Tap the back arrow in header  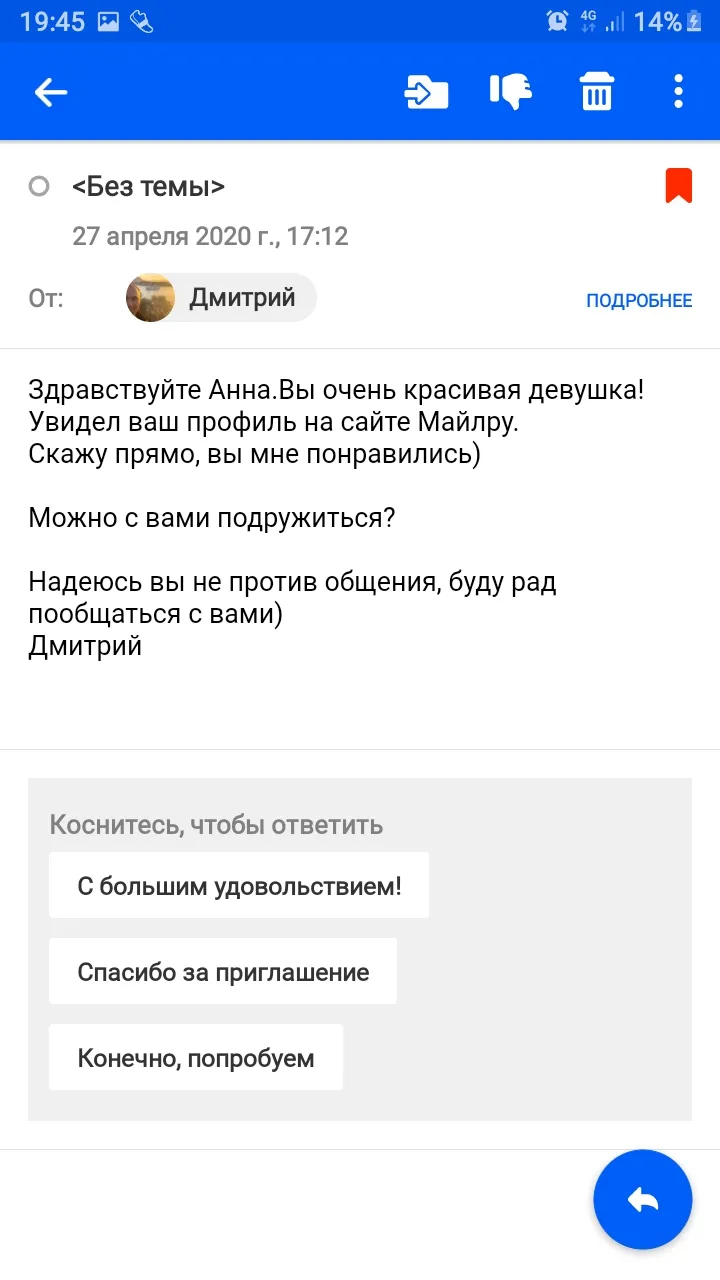tap(51, 93)
